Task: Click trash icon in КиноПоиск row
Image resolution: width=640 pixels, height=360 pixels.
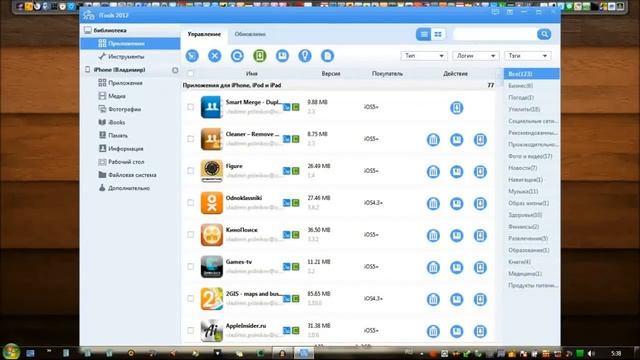Action: coord(433,236)
